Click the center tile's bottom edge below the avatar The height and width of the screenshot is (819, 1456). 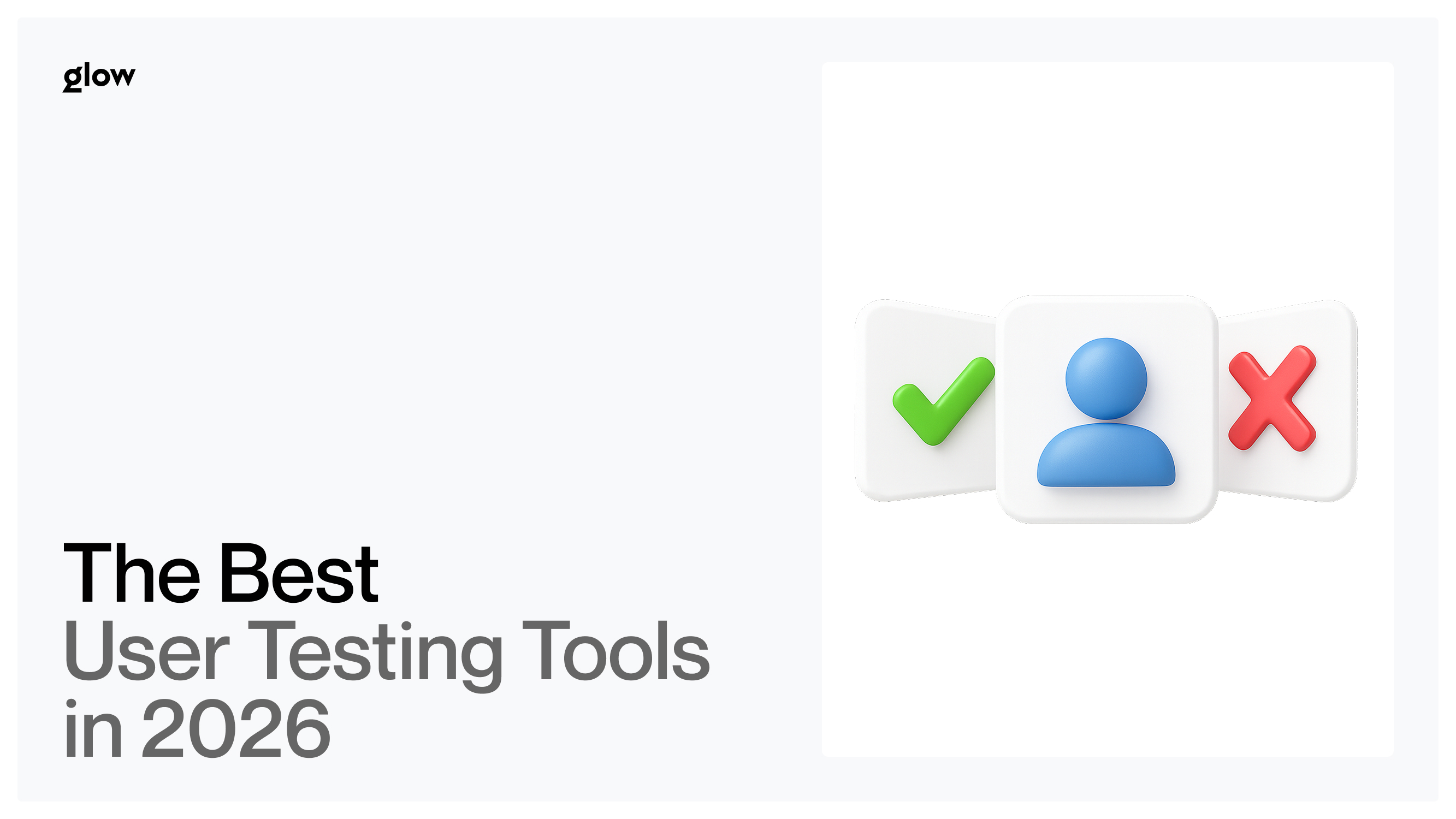[x=1105, y=509]
